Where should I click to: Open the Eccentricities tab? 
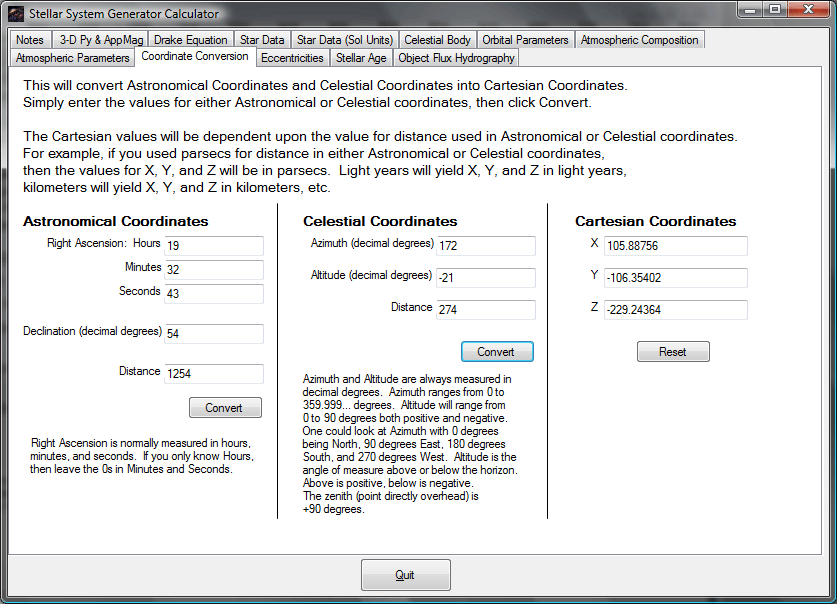pos(292,58)
